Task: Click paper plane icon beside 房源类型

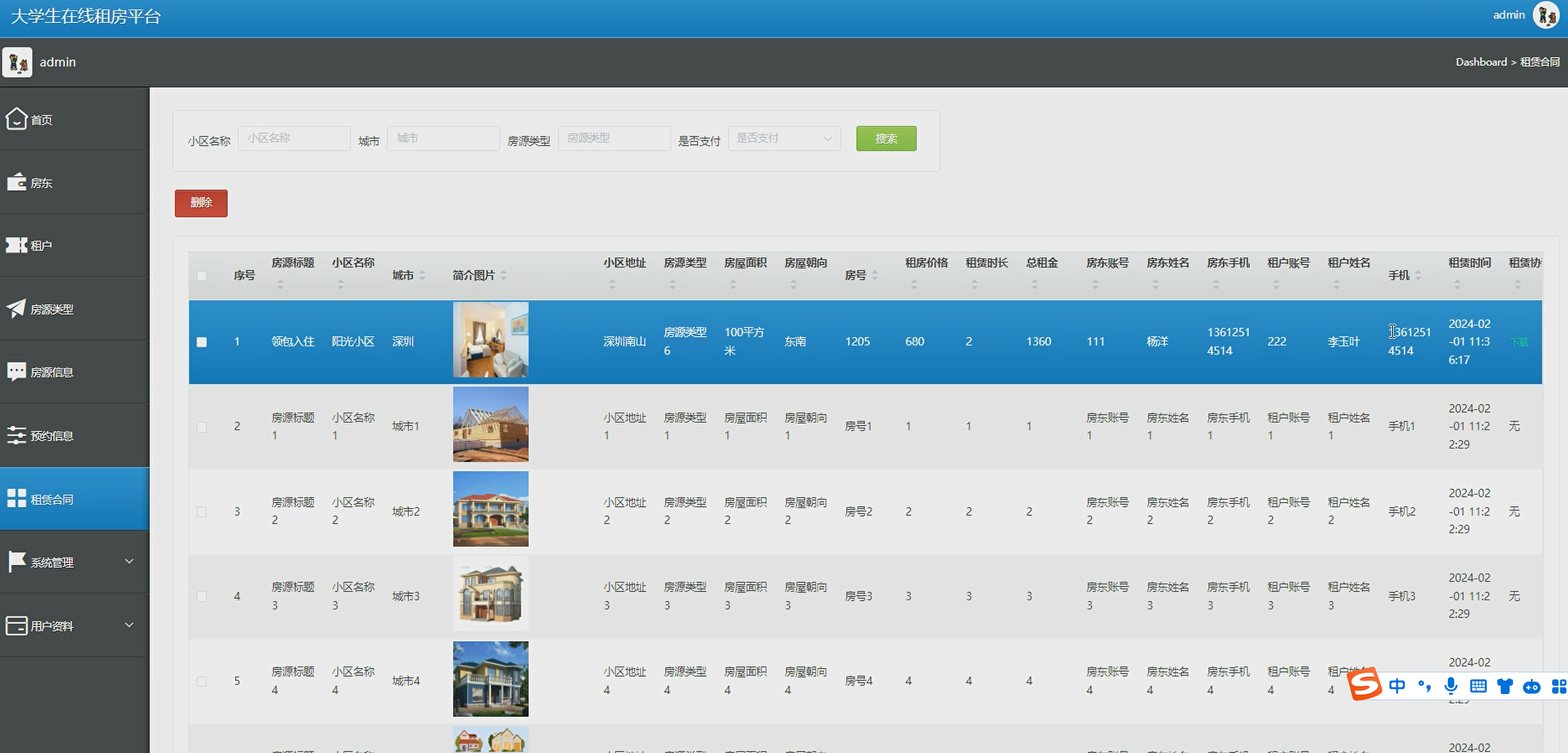Action: point(16,308)
